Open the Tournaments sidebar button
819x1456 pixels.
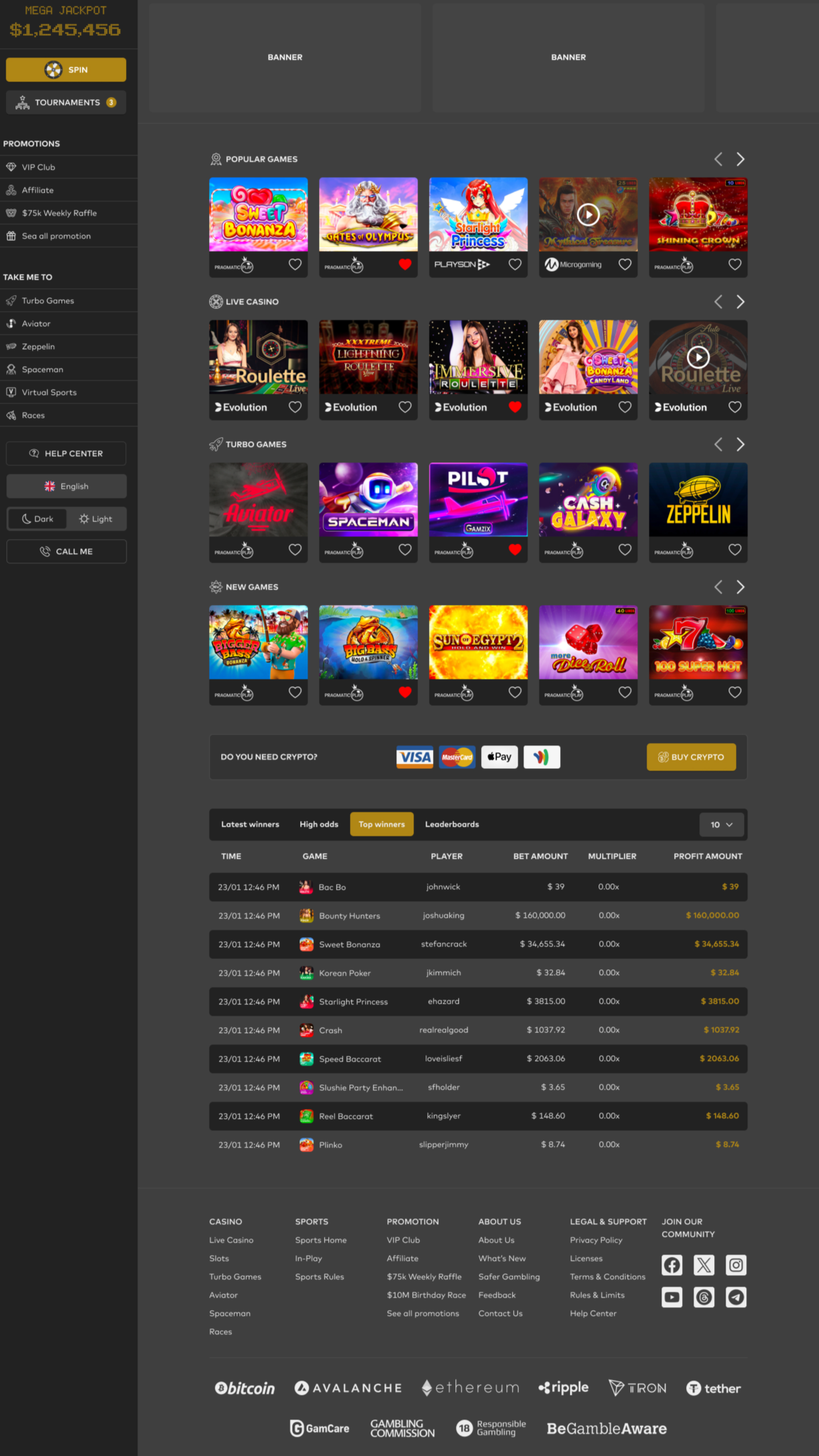66,103
